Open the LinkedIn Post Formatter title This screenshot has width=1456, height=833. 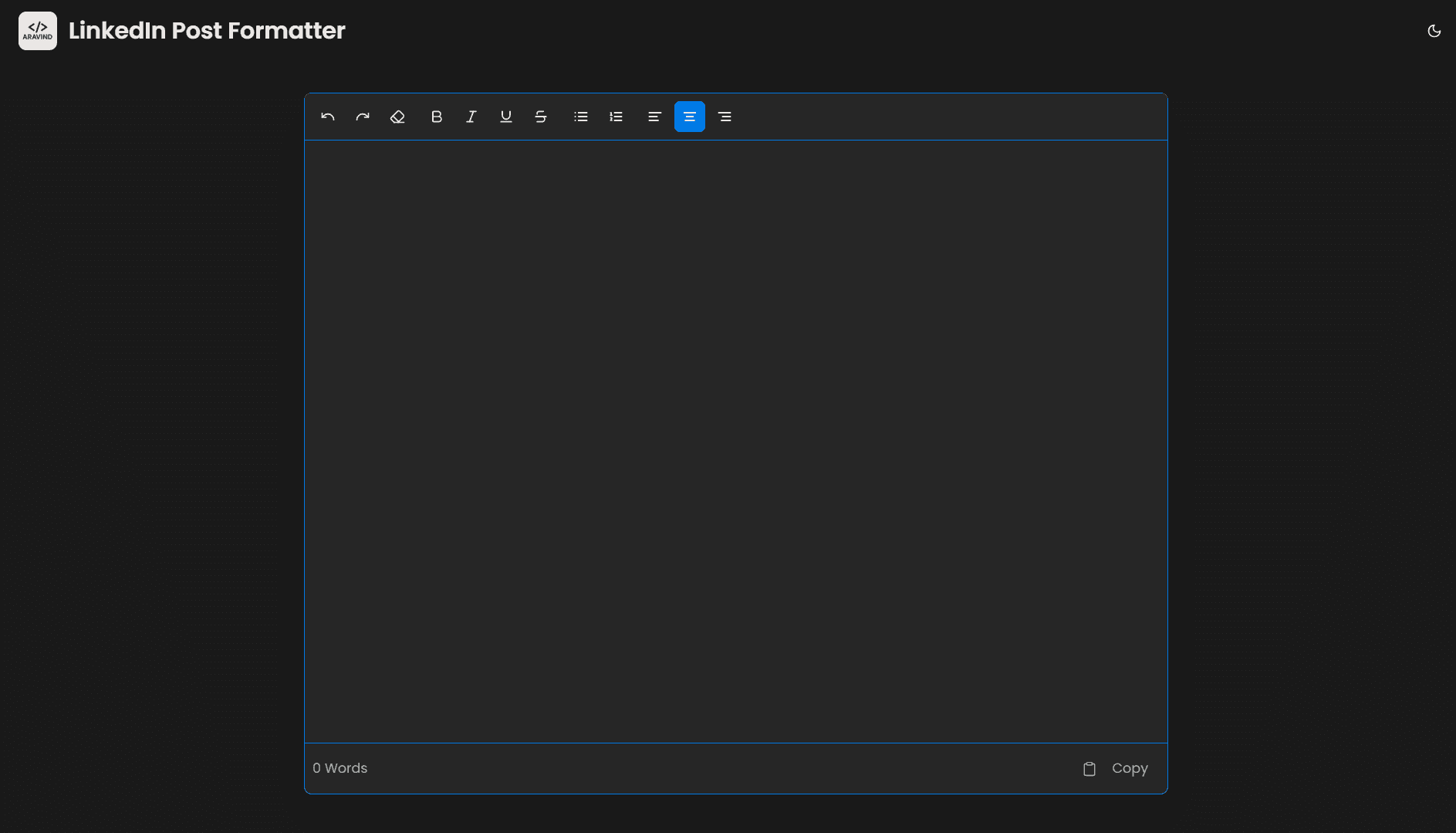coord(207,31)
